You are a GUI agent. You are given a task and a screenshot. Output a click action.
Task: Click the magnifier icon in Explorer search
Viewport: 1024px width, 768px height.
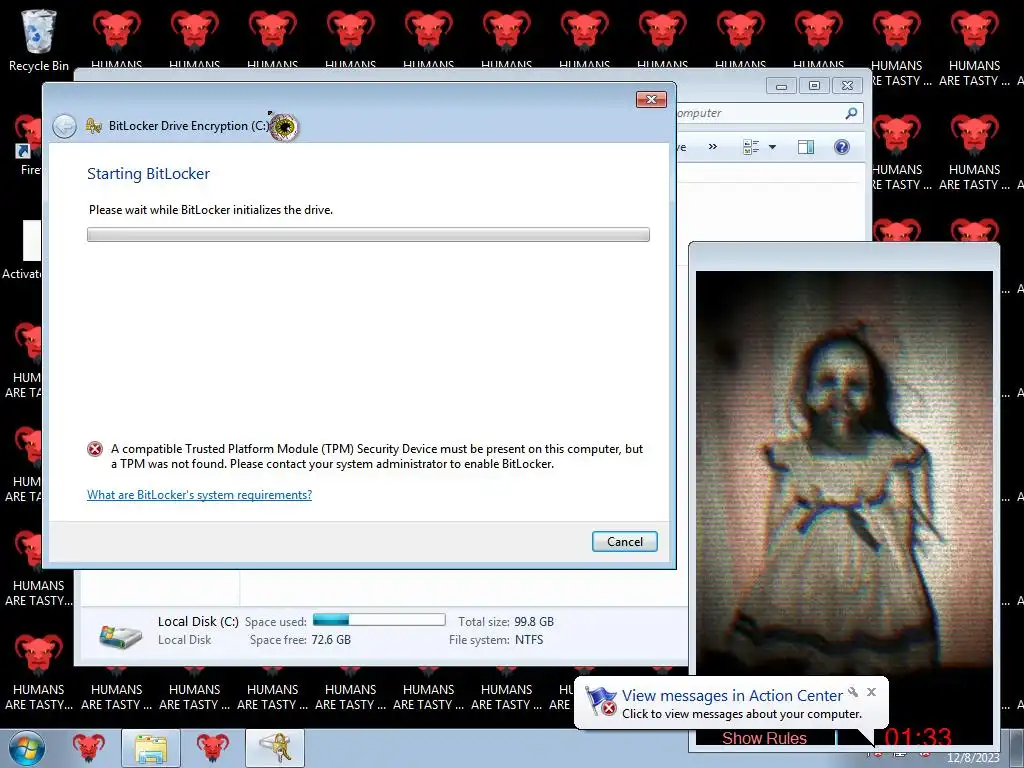(x=851, y=113)
